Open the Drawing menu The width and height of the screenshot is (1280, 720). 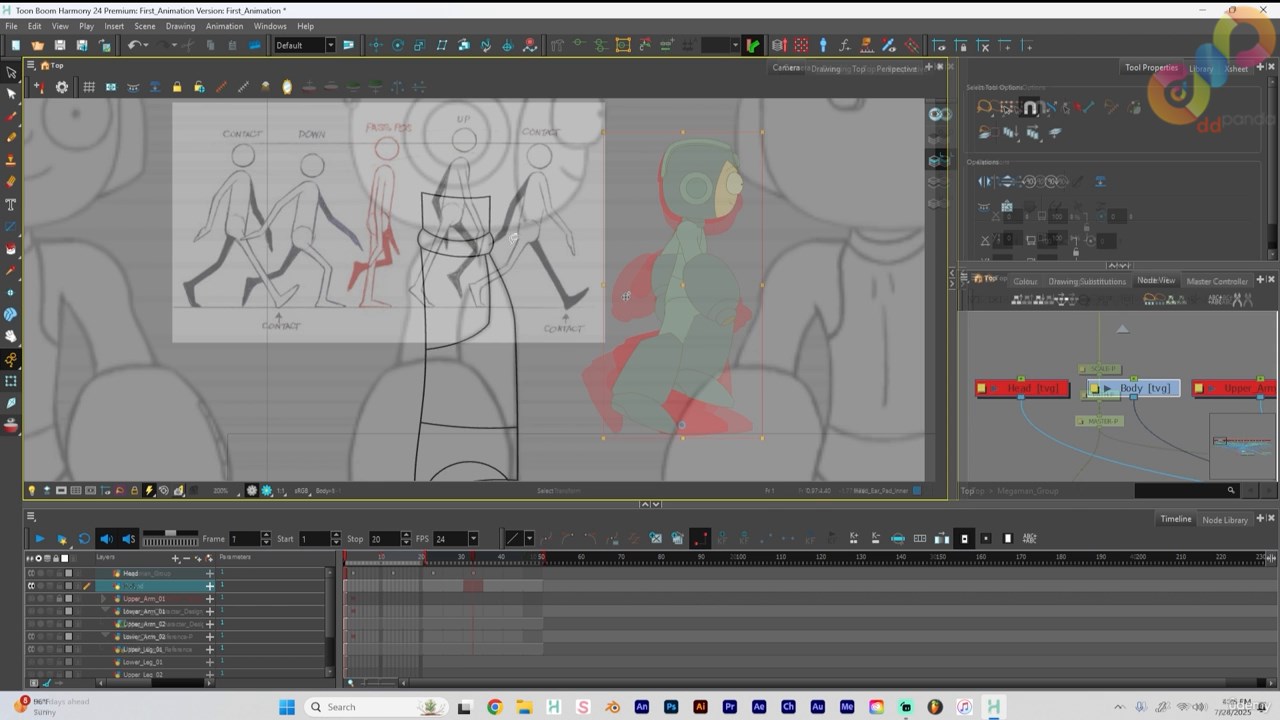[x=180, y=26]
